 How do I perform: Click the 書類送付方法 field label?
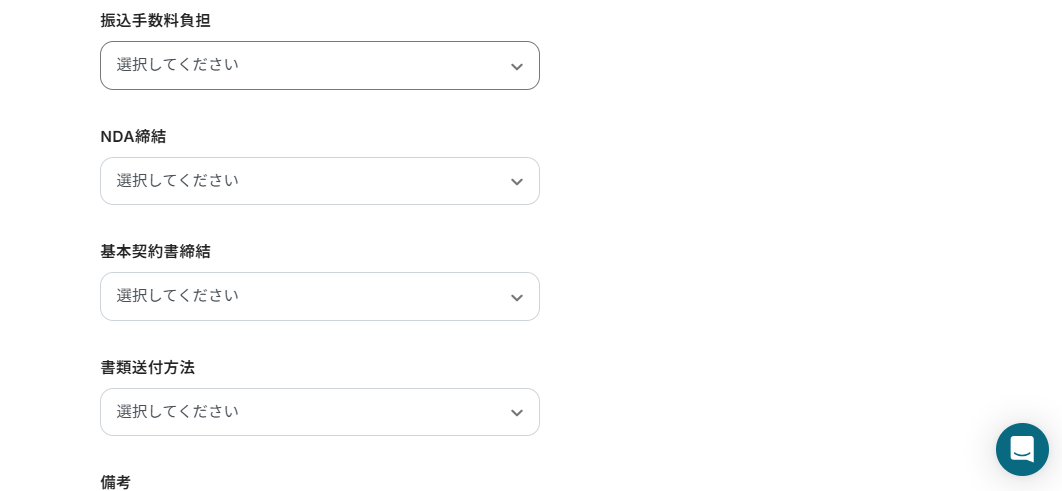(x=147, y=367)
